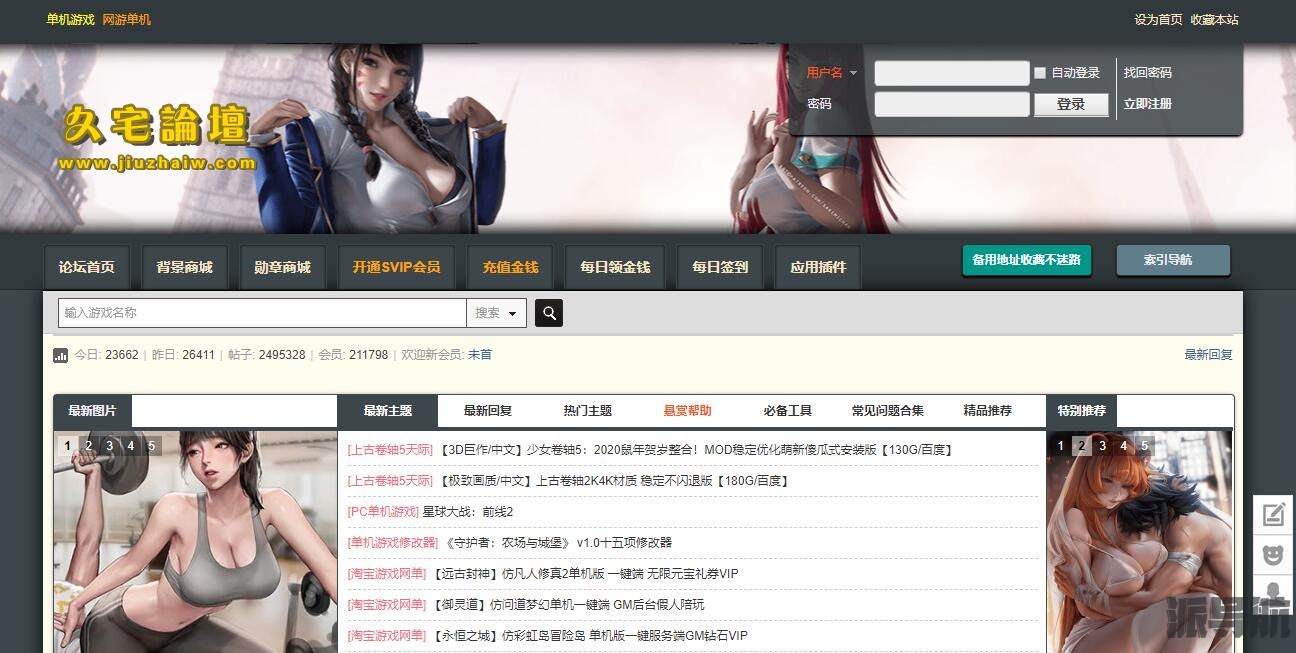The width and height of the screenshot is (1296, 653).
Task: Open thread 上古卷轴2K4K材质 稳定不闪退版
Action: click(613, 481)
